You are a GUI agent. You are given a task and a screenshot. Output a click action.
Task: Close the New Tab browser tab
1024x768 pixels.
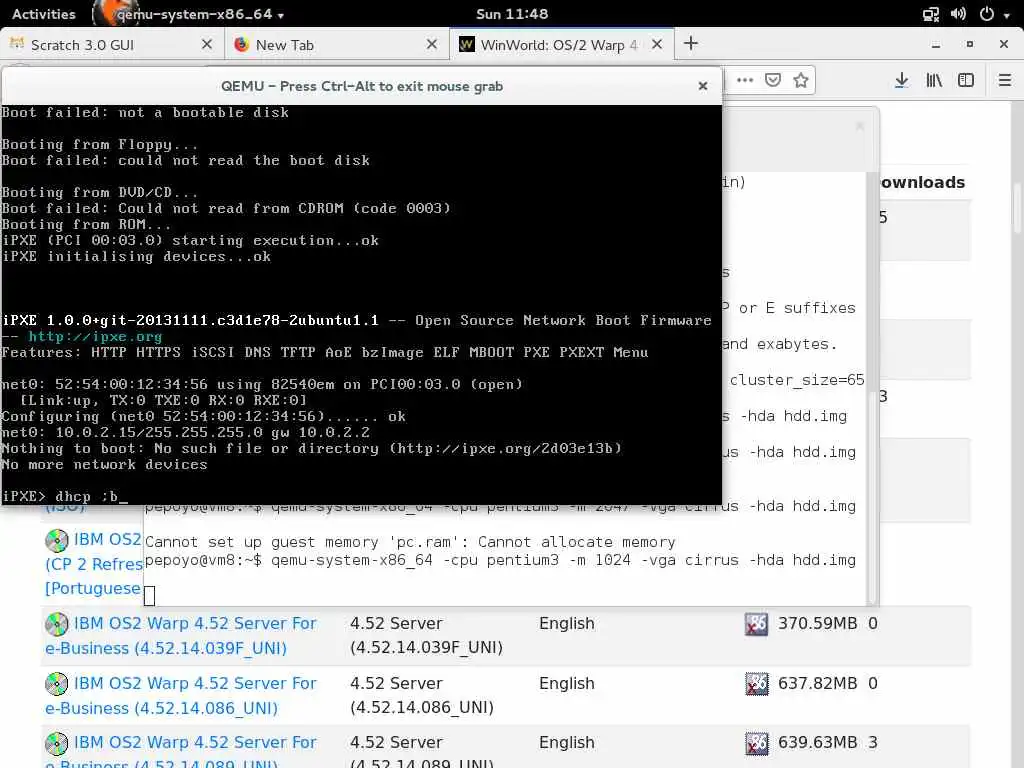pyautogui.click(x=432, y=44)
